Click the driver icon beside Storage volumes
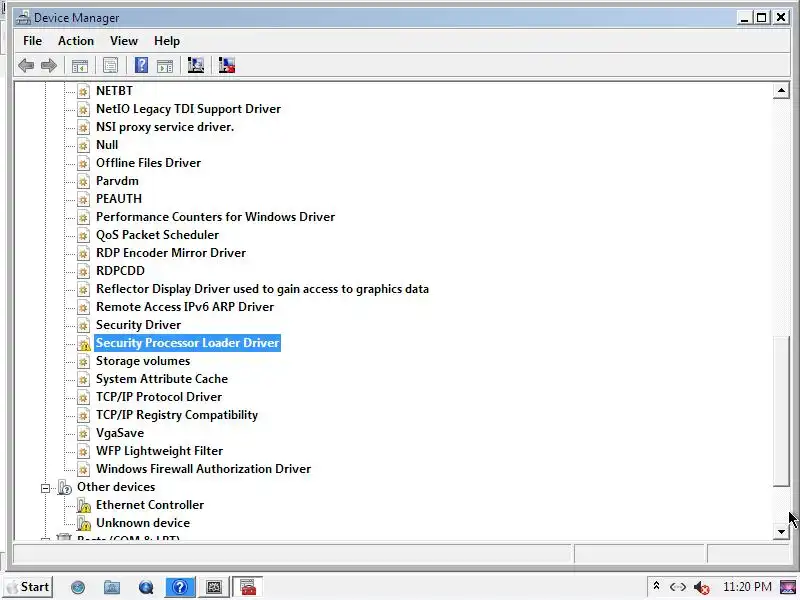The image size is (800, 600). click(83, 362)
